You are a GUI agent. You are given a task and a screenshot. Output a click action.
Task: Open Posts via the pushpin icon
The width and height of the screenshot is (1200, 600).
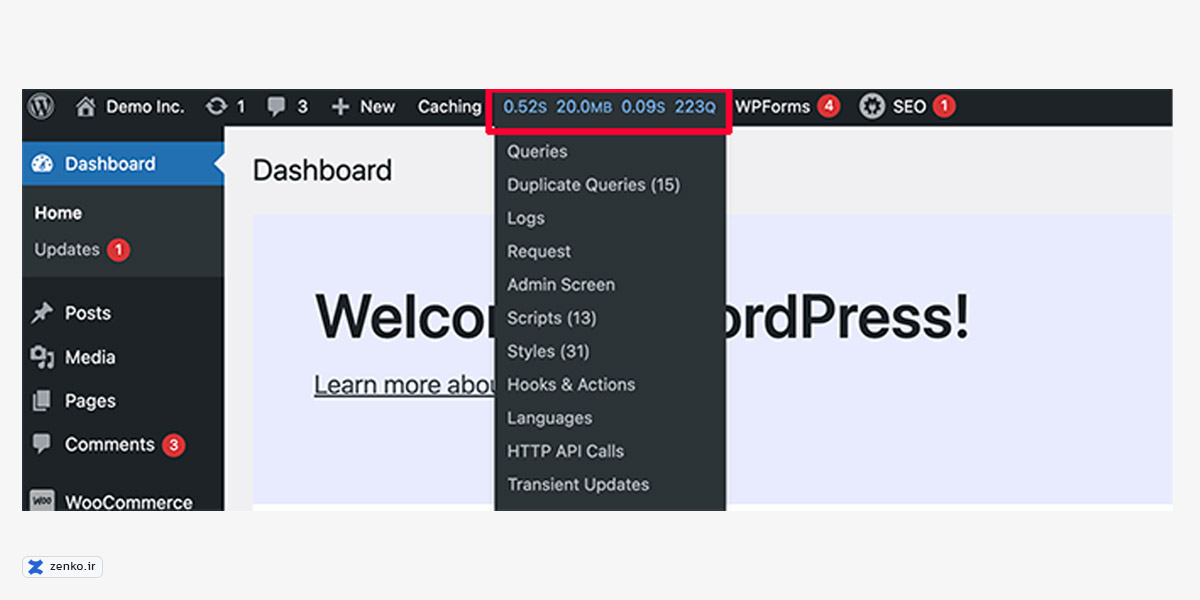click(x=42, y=314)
